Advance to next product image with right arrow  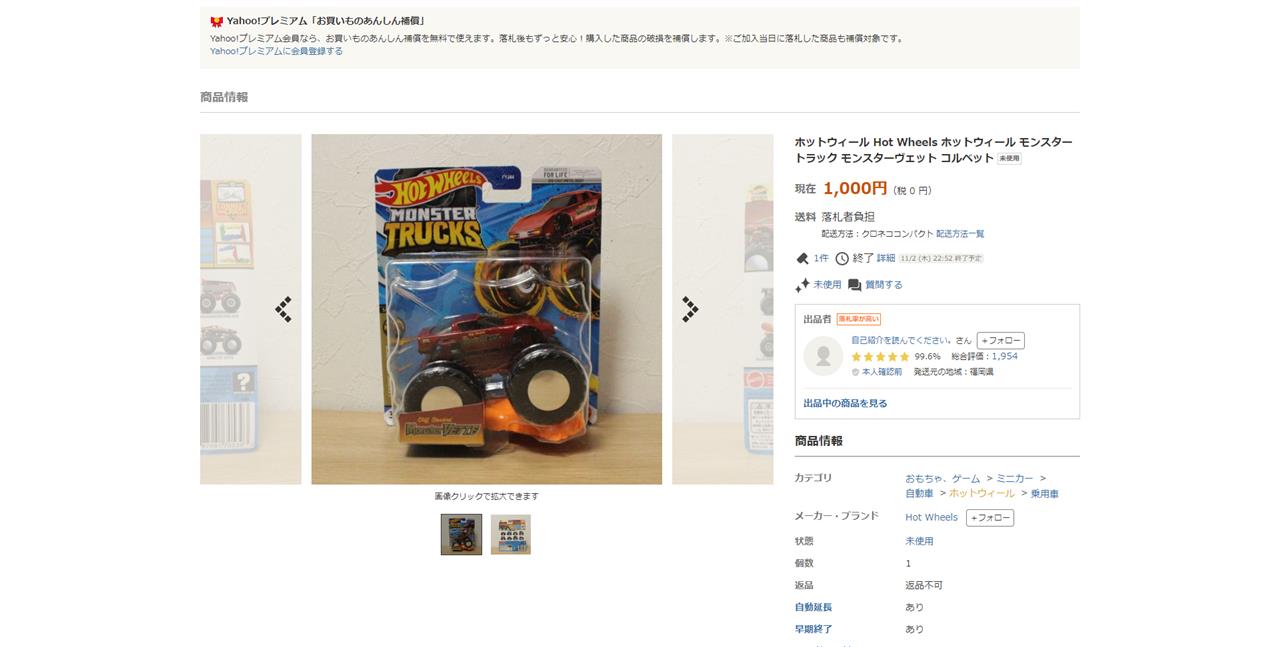(x=690, y=310)
